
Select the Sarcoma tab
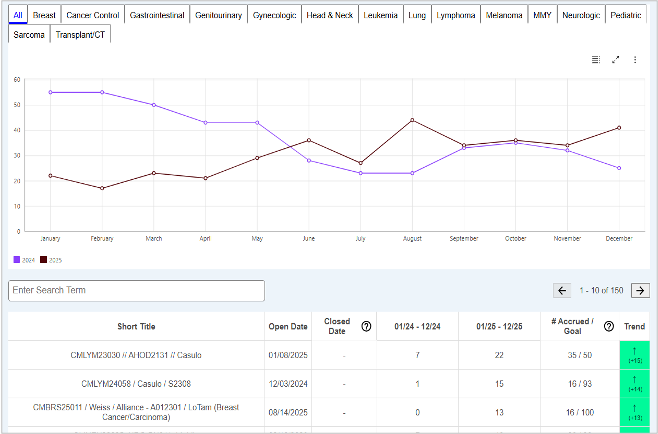pos(29,34)
